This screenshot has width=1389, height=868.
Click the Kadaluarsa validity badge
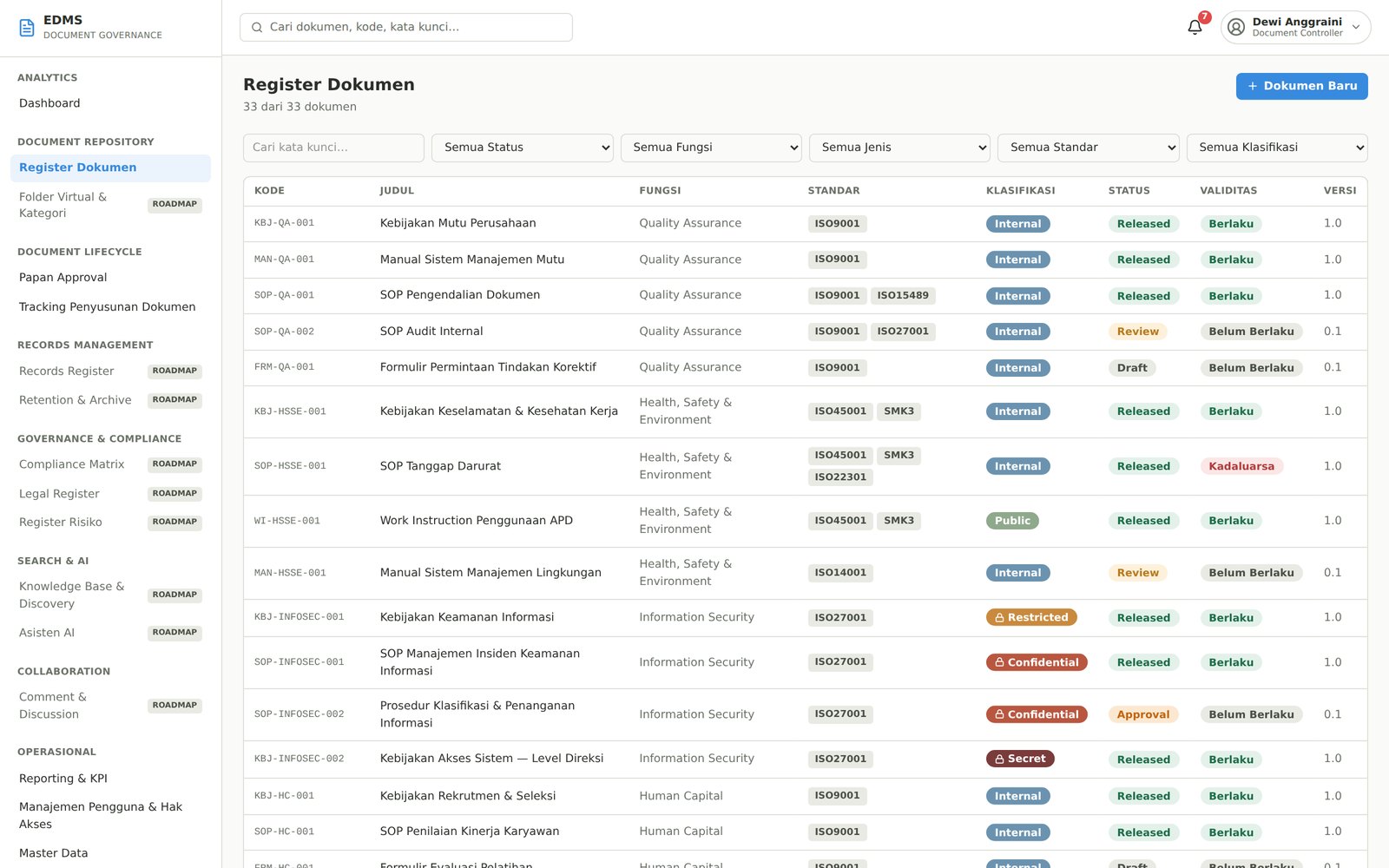[1241, 466]
